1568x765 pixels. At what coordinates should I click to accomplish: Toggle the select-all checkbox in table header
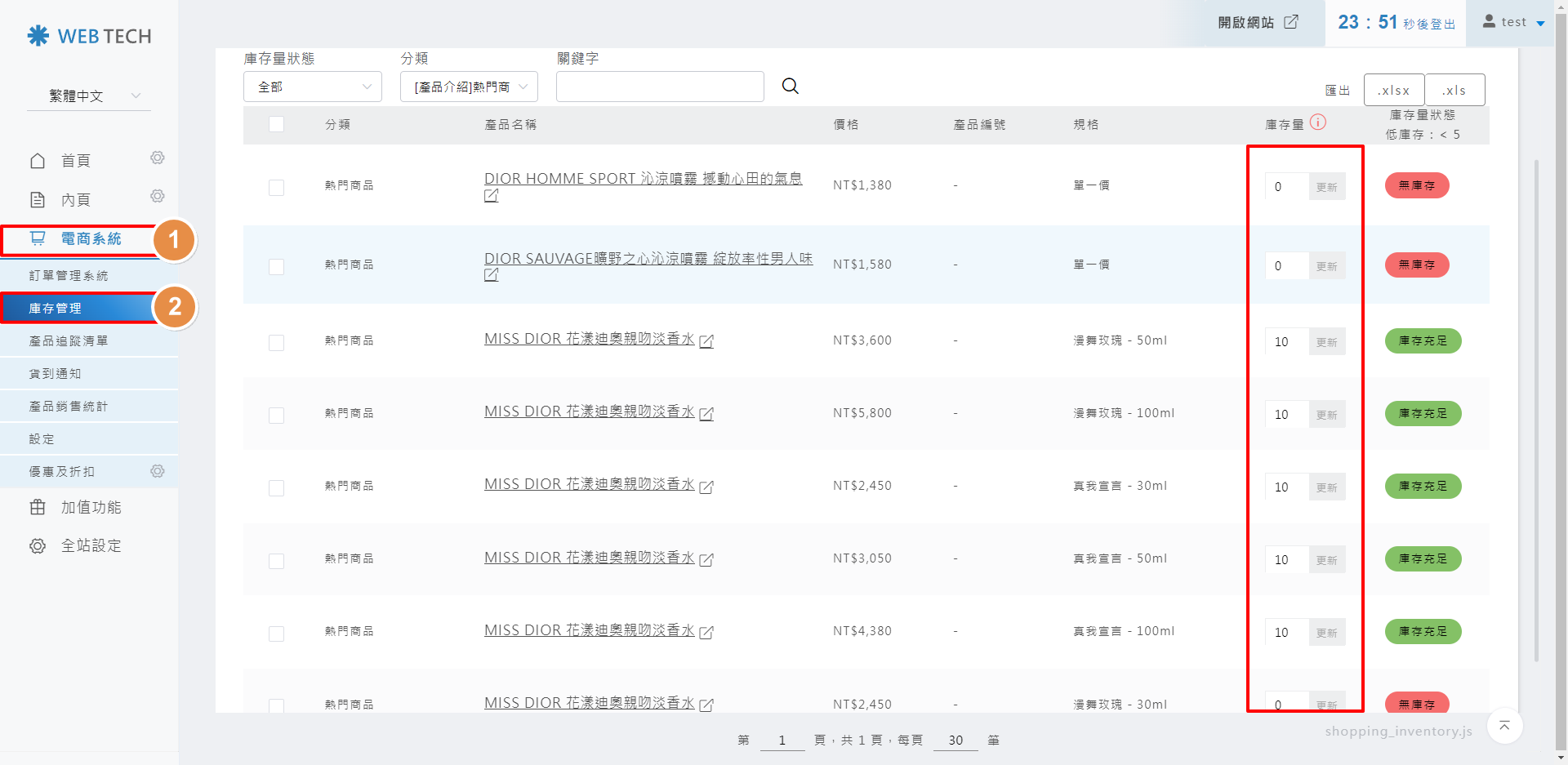click(277, 124)
